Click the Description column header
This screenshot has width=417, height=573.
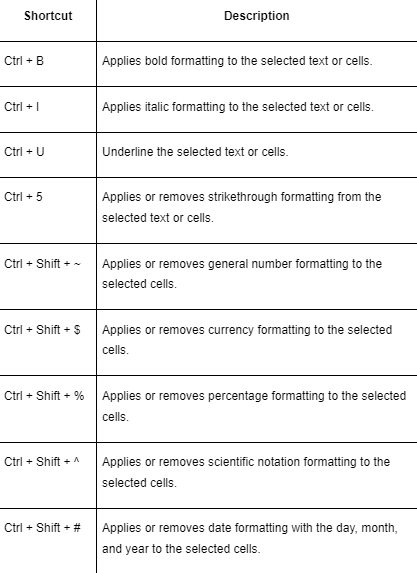[x=257, y=16]
